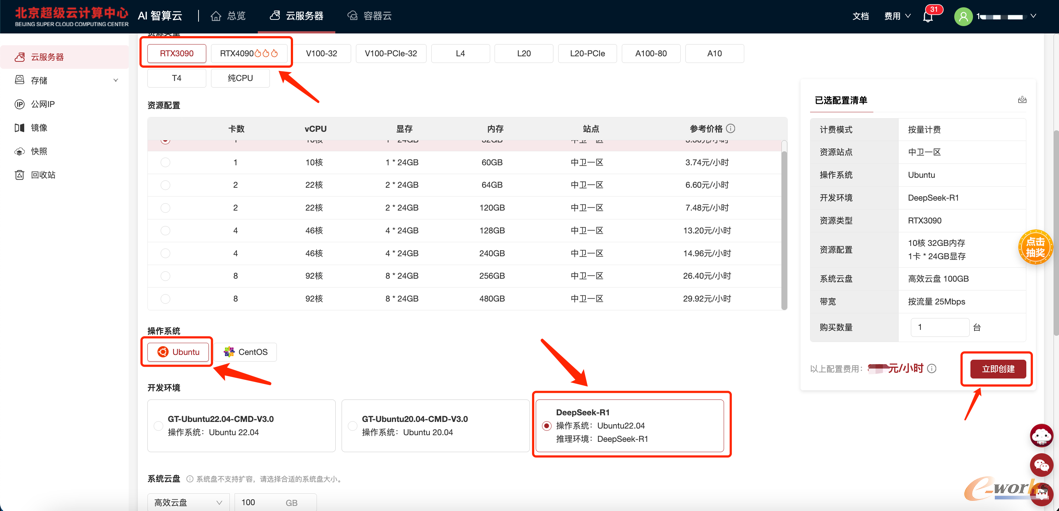
Task: Open the 总览 overview tab with home icon
Action: 228,16
